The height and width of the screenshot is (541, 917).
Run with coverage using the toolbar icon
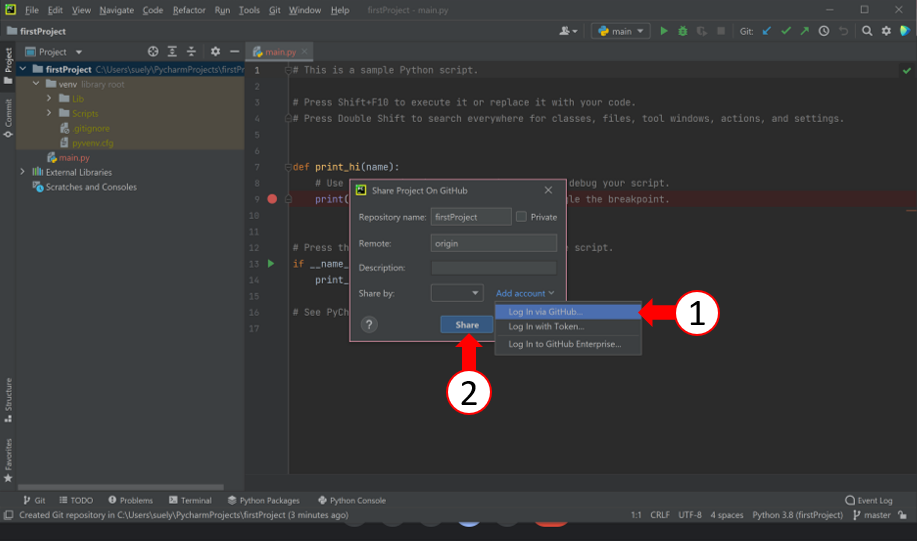click(702, 31)
